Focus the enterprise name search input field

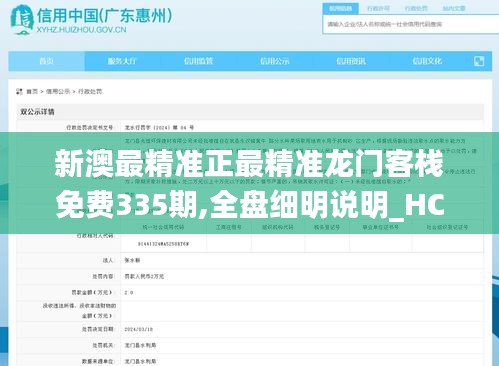point(411,24)
